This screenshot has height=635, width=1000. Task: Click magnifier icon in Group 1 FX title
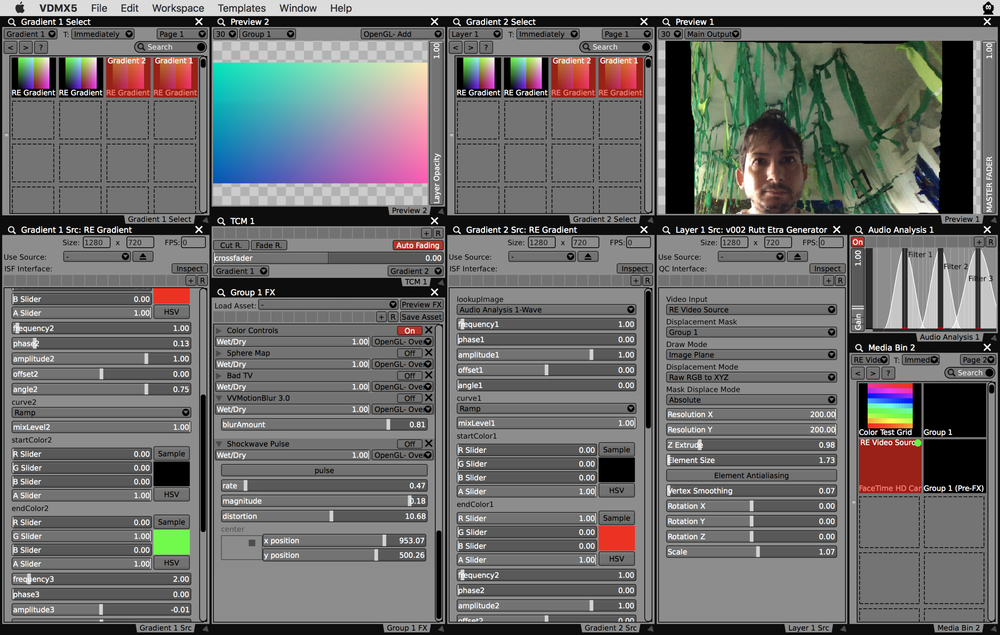click(221, 292)
